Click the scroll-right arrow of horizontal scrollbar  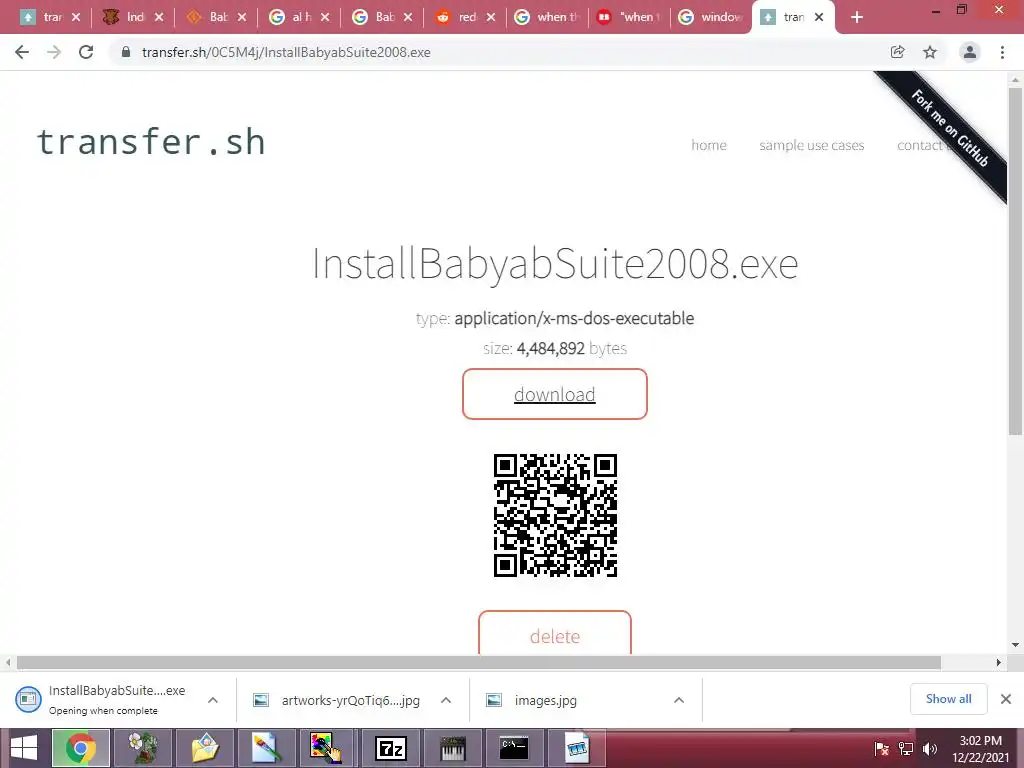[999, 662]
